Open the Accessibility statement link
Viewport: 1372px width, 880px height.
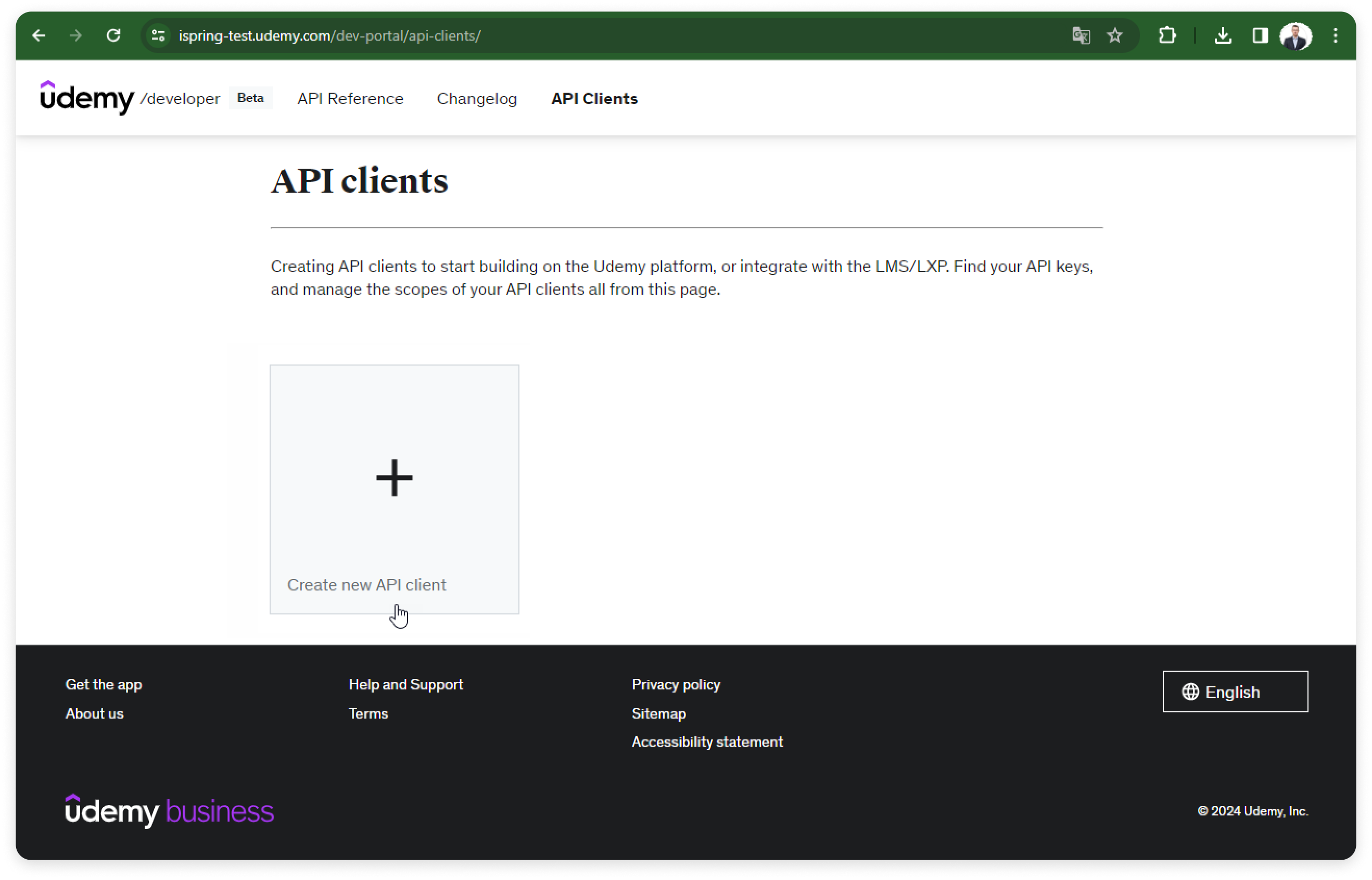pos(707,741)
